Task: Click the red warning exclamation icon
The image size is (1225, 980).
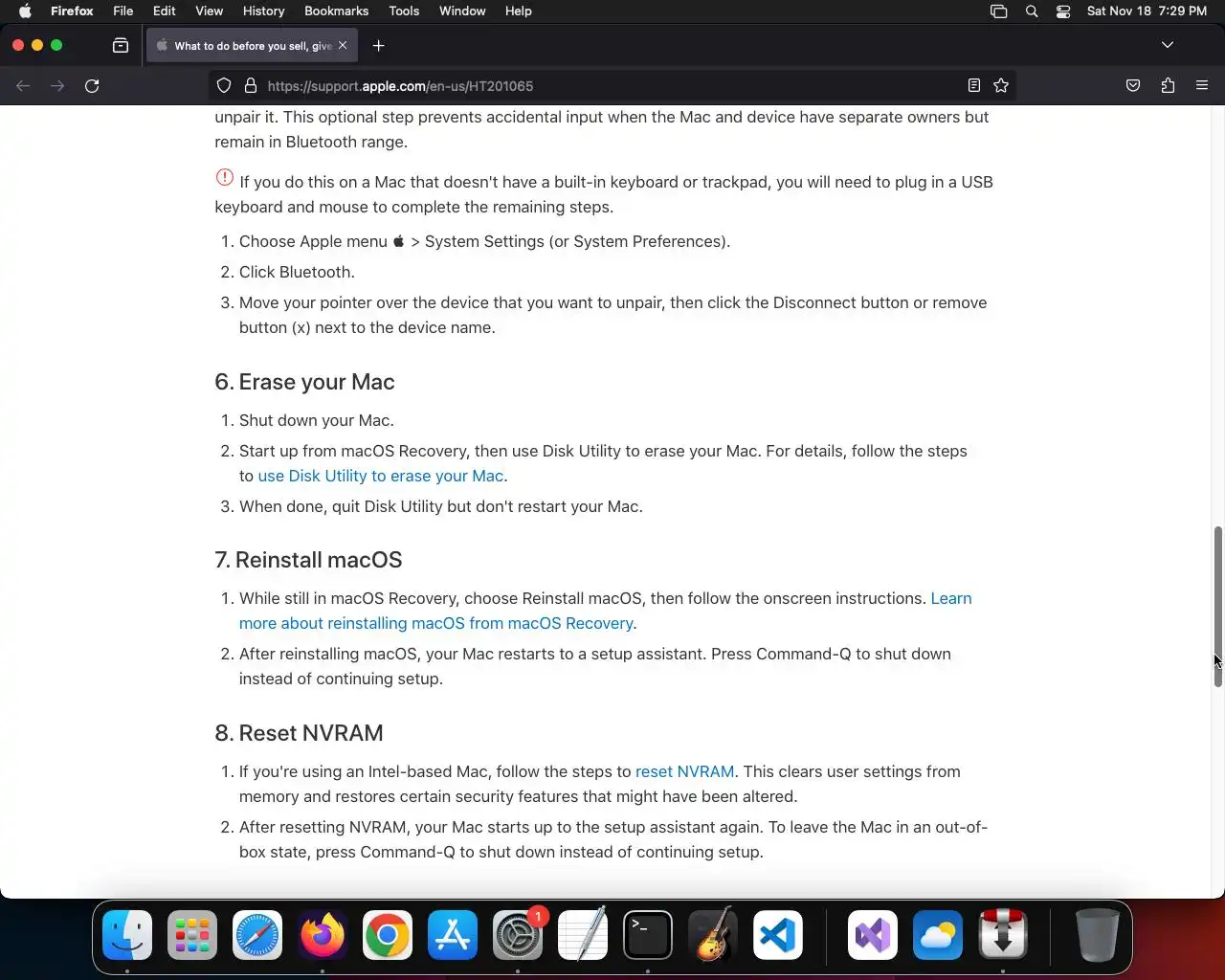Action: (x=224, y=177)
